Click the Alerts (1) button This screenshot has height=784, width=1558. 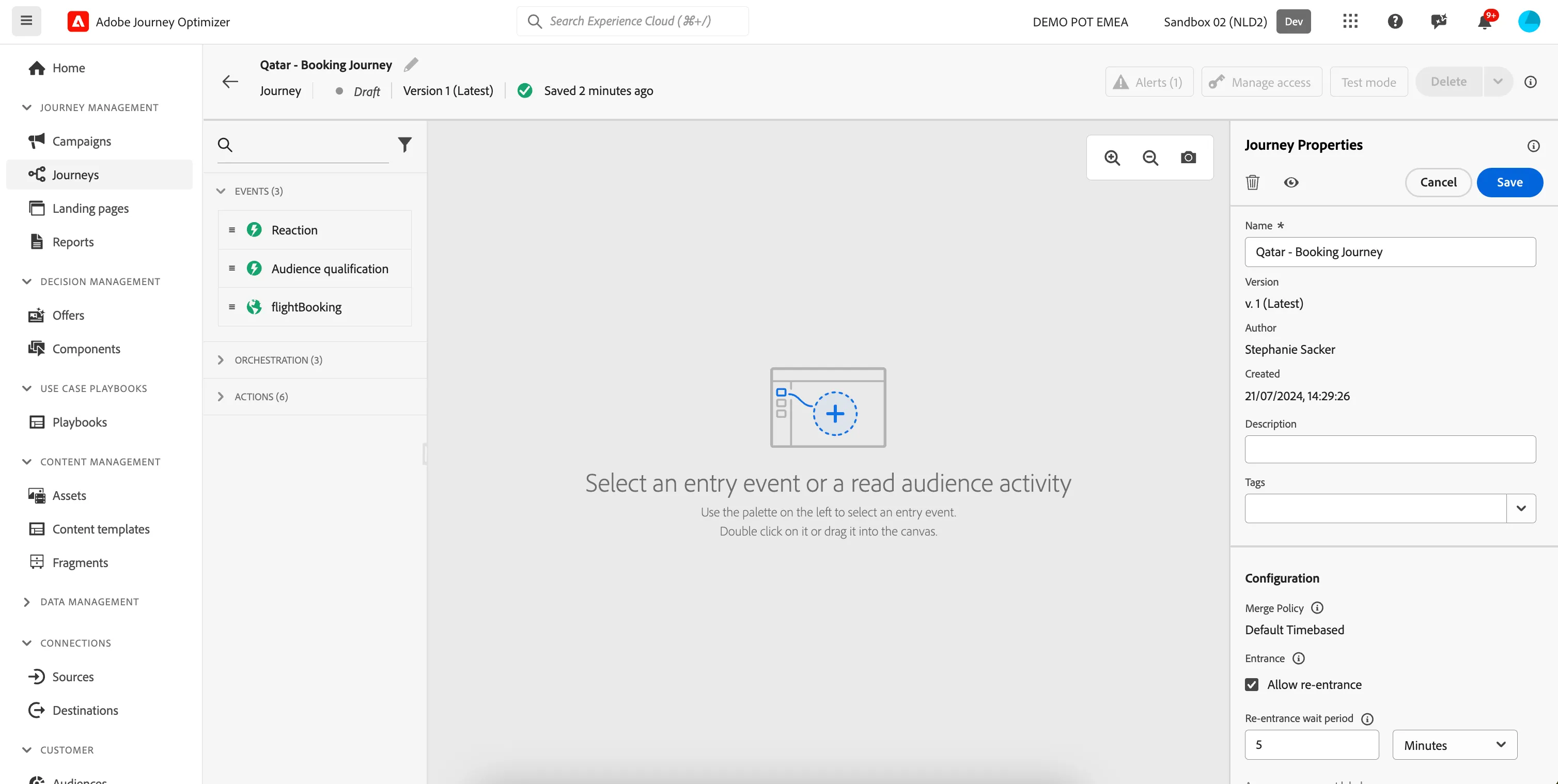pyautogui.click(x=1148, y=82)
